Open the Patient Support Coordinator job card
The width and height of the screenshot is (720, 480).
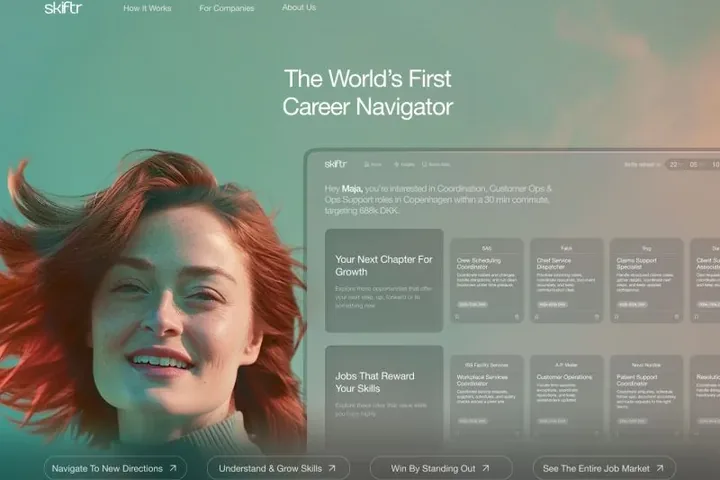[x=647, y=396]
